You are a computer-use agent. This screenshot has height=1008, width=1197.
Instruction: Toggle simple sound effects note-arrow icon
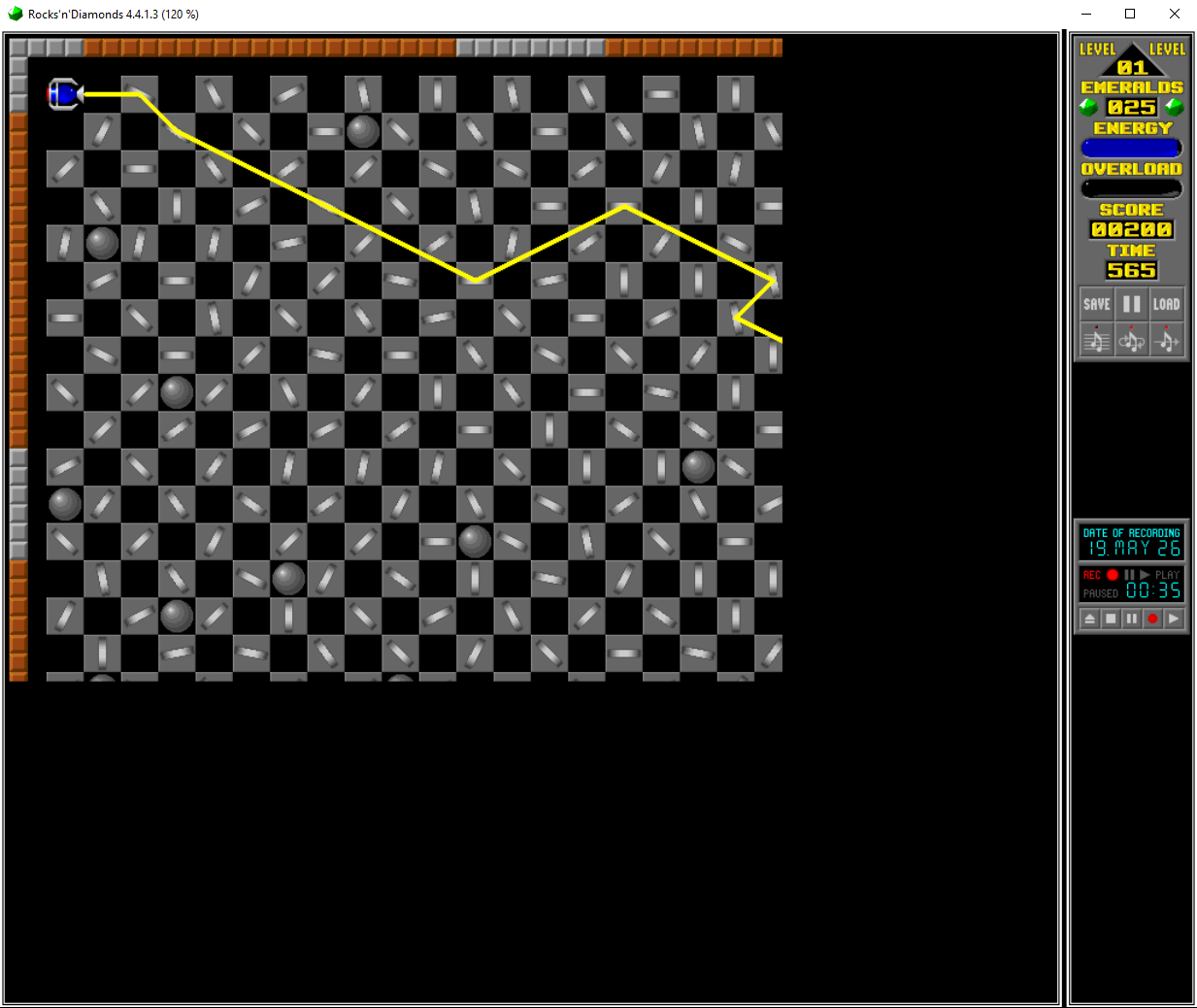point(1166,340)
